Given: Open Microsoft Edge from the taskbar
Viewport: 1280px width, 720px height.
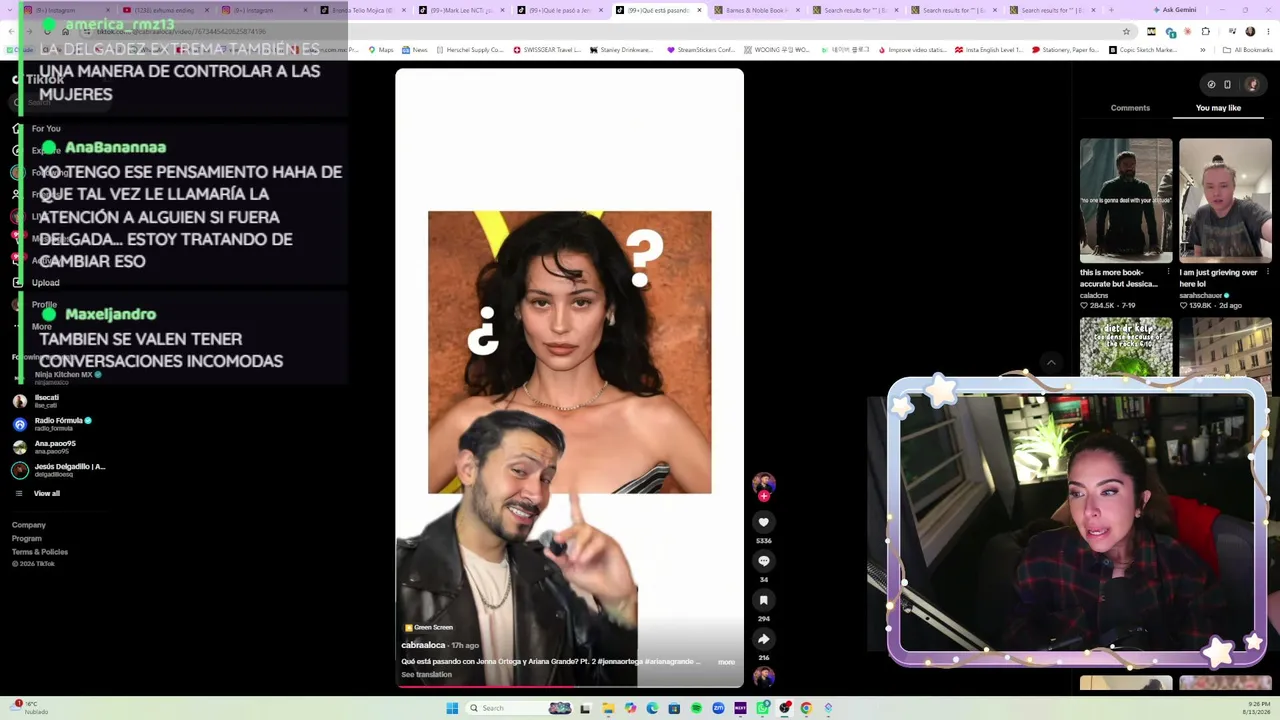Looking at the screenshot, I should [x=652, y=708].
